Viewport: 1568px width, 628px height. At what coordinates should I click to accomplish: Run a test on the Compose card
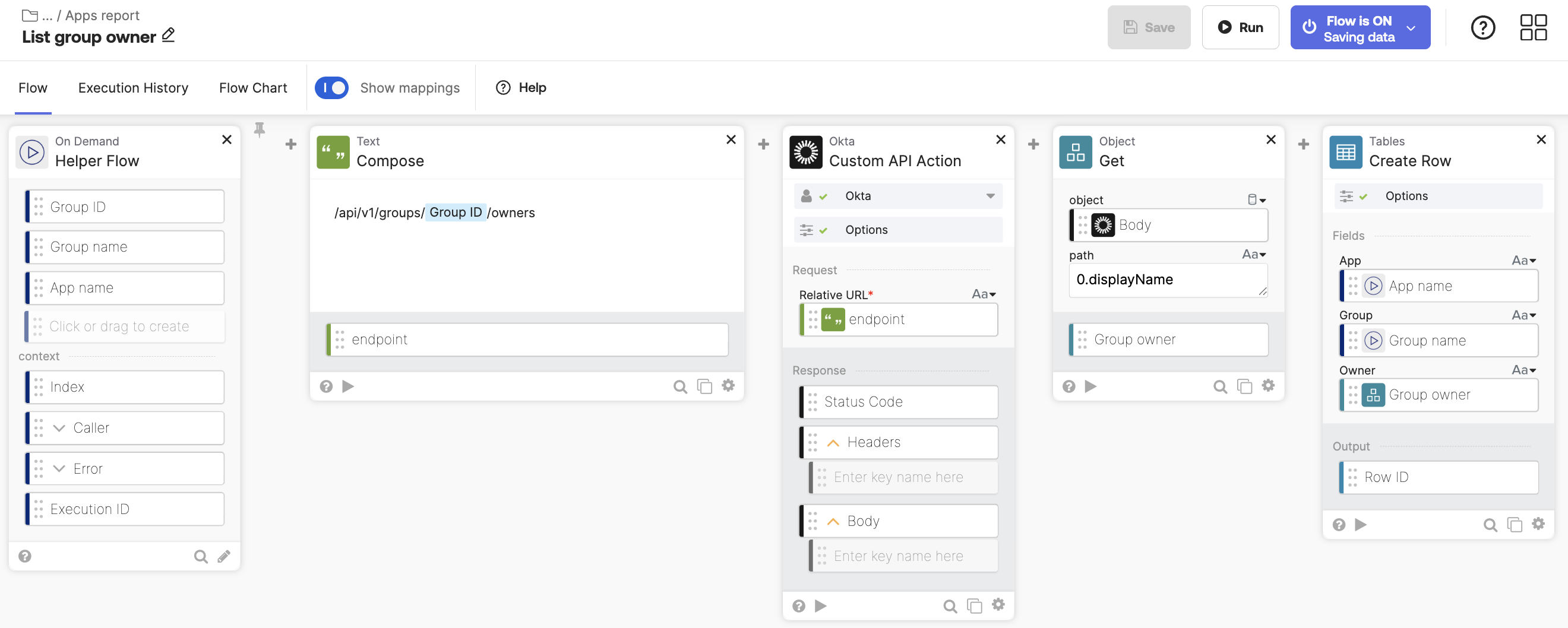[x=347, y=386]
